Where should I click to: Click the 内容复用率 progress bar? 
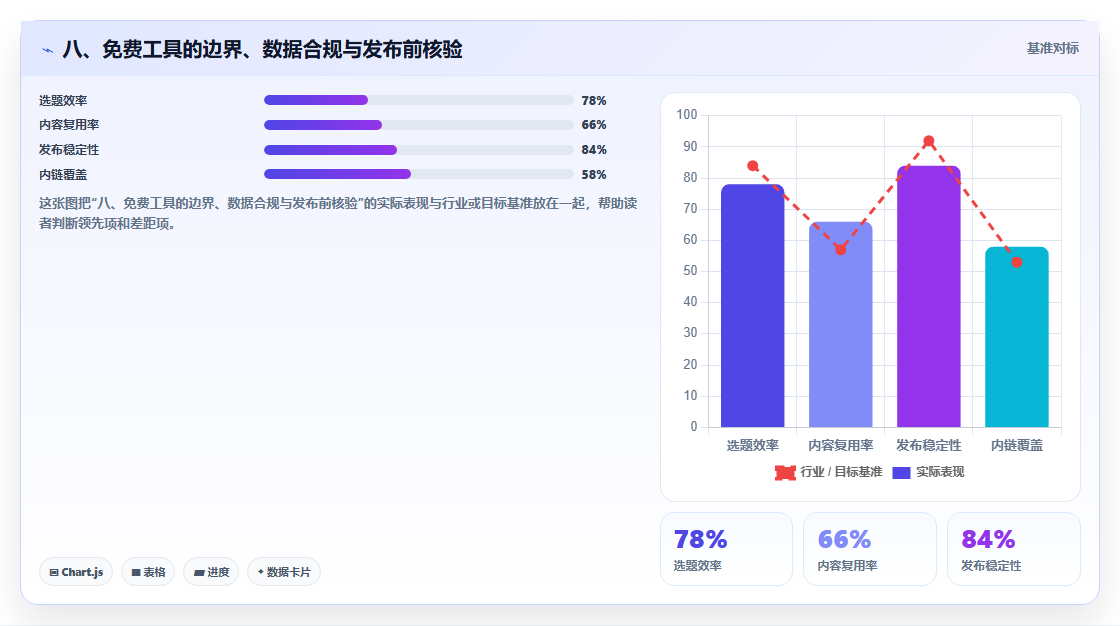tap(419, 125)
